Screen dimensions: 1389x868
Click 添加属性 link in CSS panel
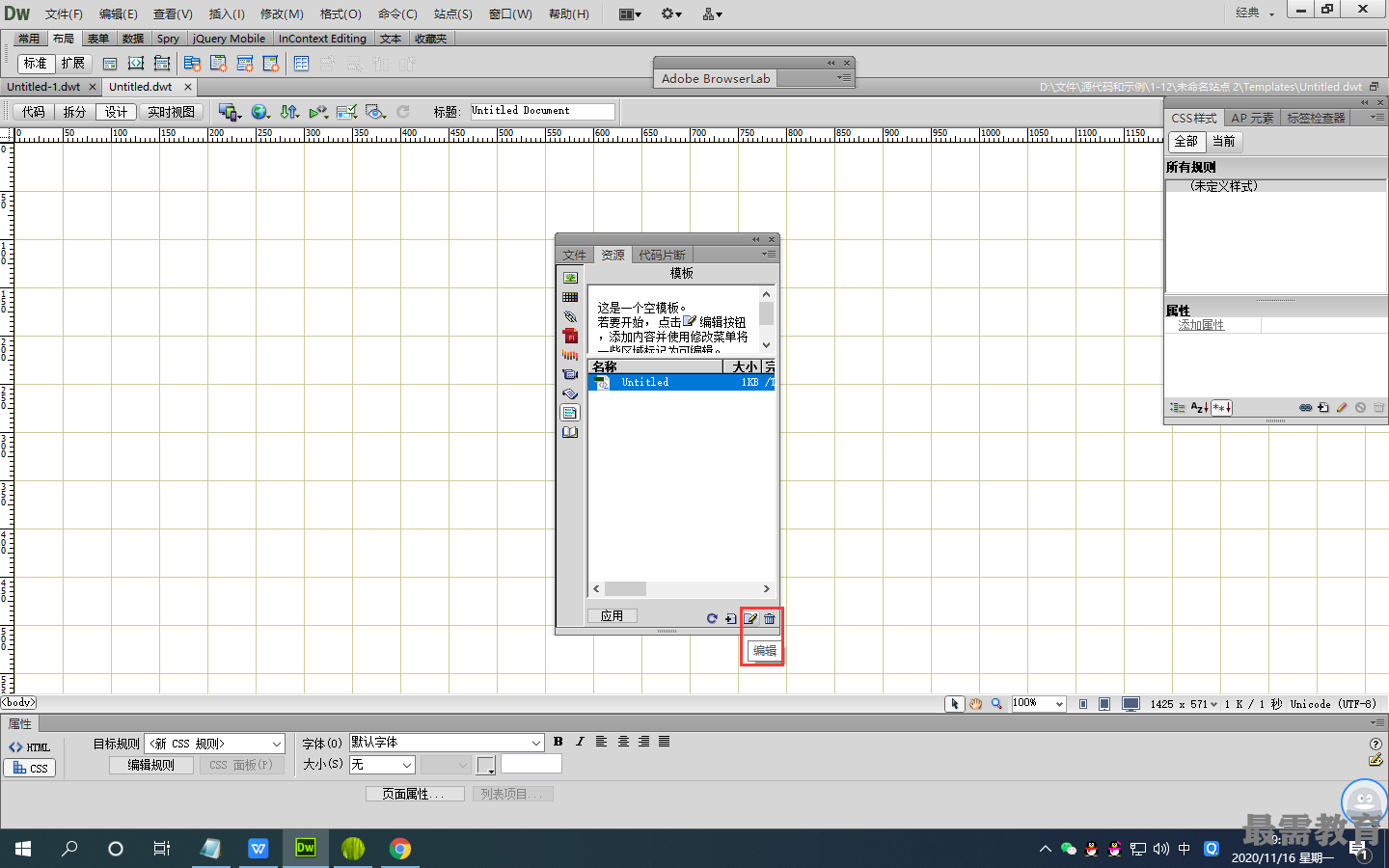(x=1201, y=325)
